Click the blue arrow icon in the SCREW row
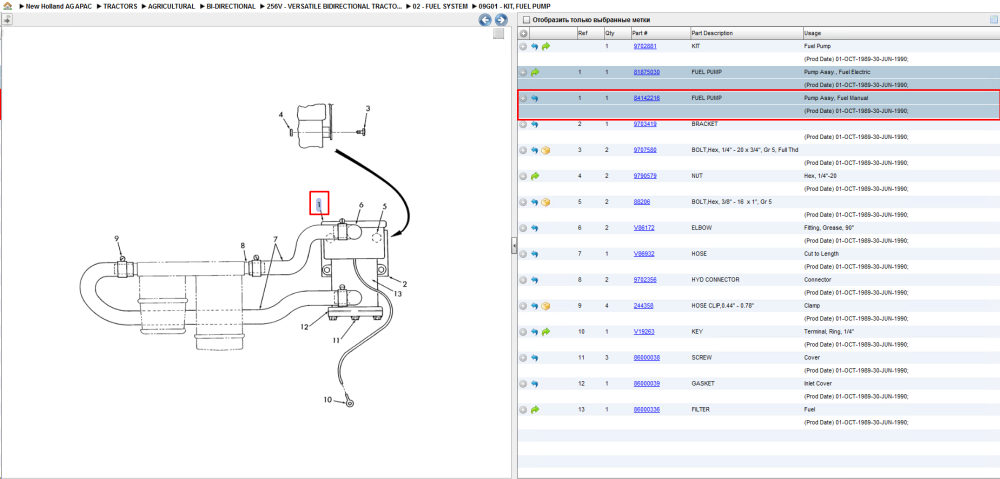 pos(534,358)
